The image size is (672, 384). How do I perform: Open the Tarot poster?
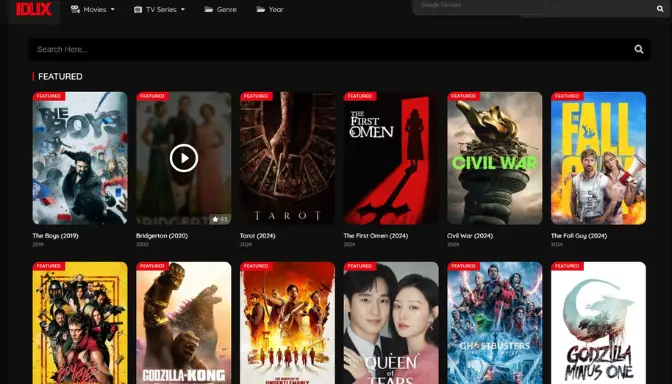[x=288, y=158]
